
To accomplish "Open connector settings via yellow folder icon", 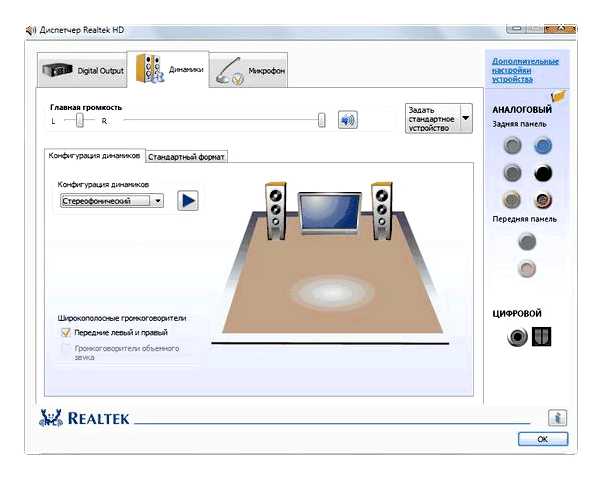I will (558, 97).
